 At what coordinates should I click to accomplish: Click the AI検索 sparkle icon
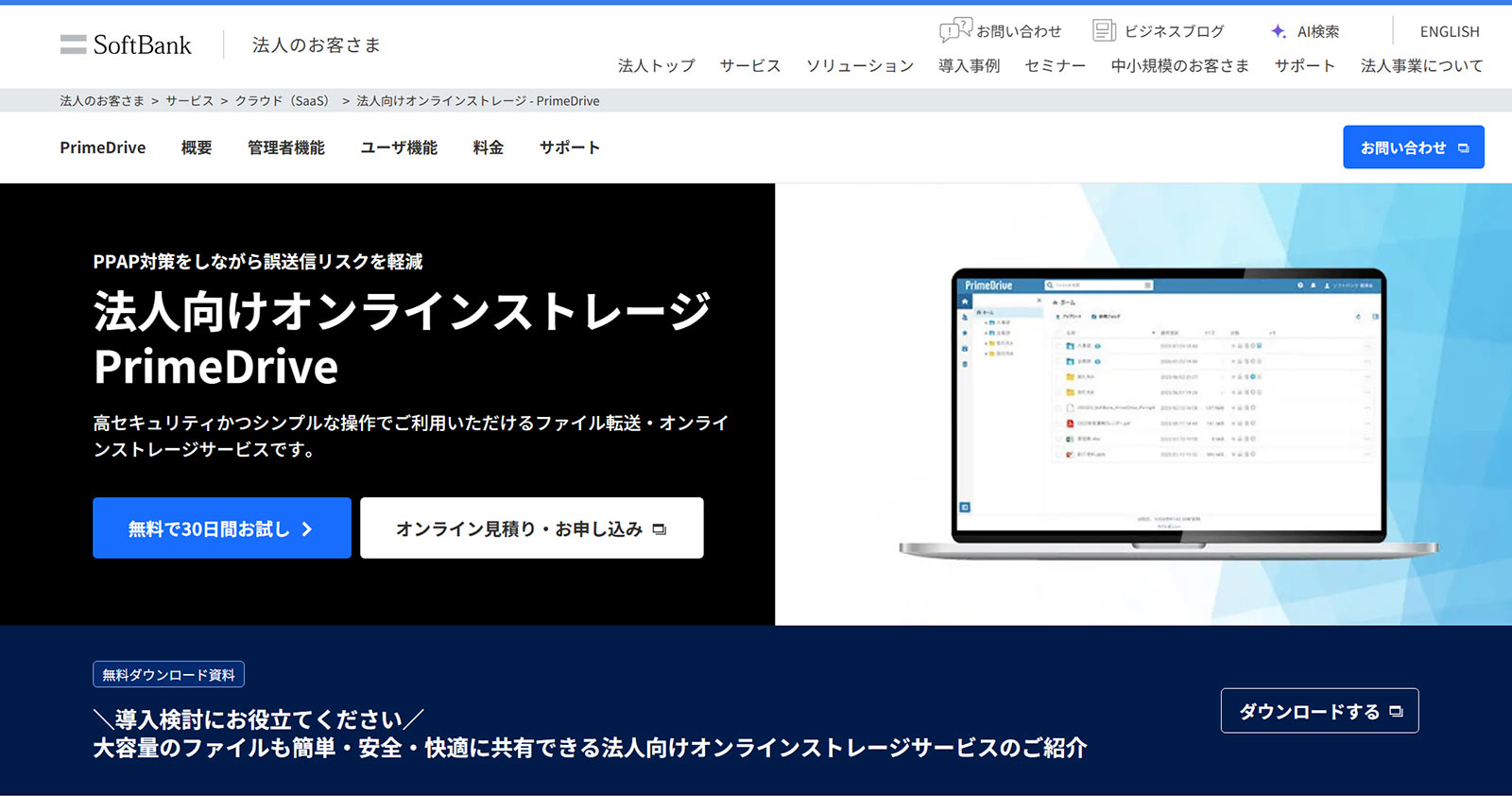tap(1279, 31)
